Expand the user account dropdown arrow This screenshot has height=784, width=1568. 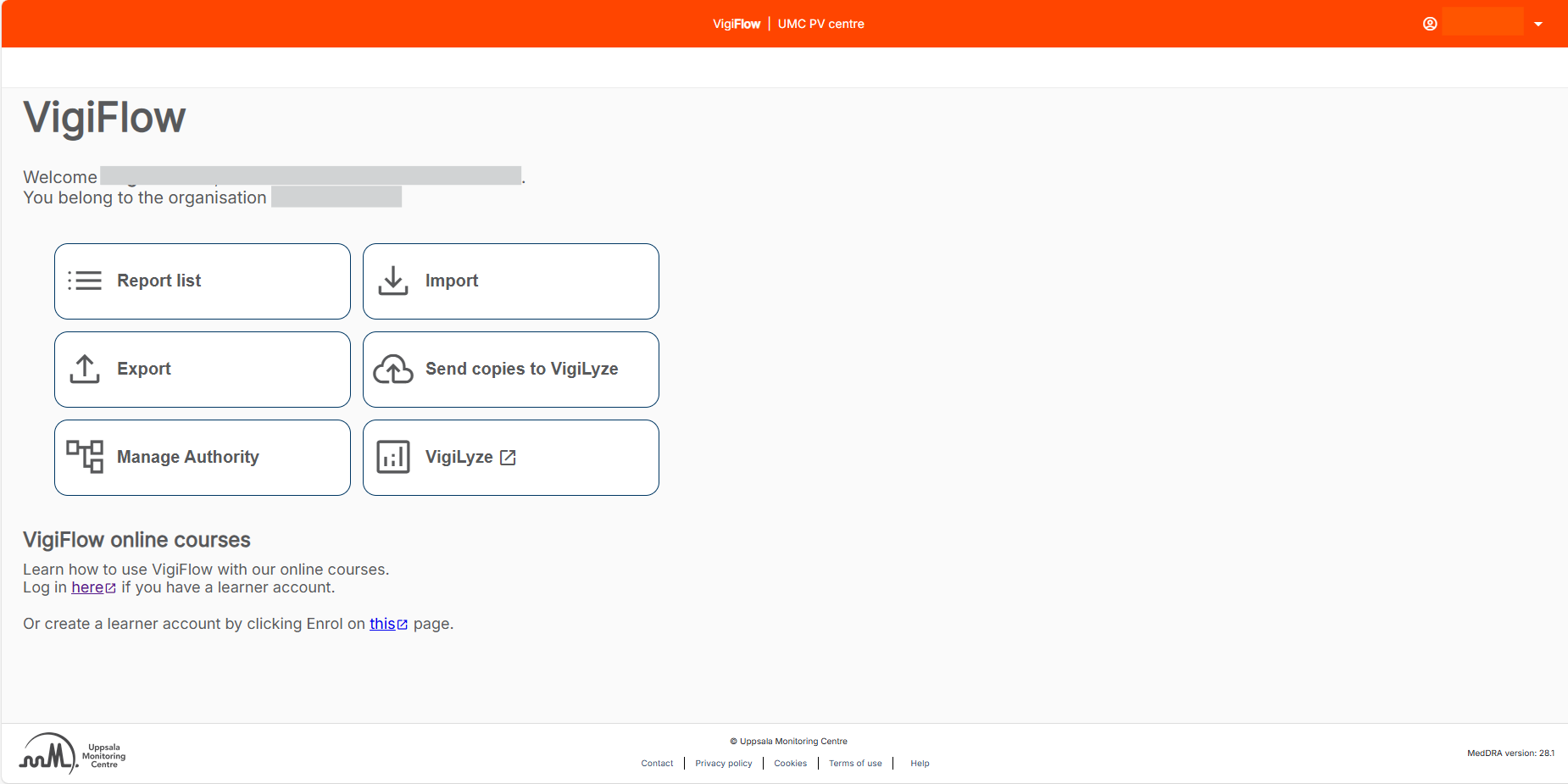pos(1538,24)
